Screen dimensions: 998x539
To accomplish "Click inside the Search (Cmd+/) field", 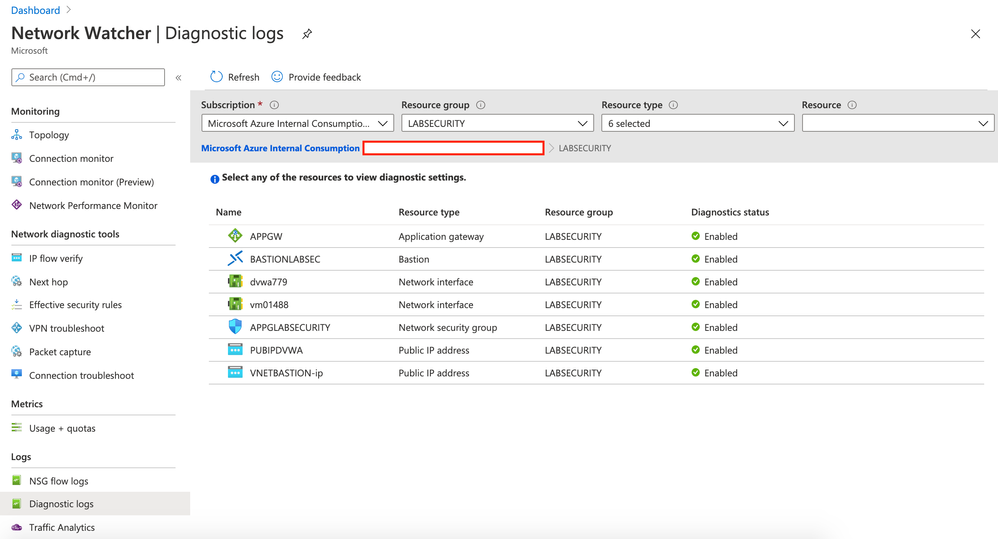I will pyautogui.click(x=88, y=77).
